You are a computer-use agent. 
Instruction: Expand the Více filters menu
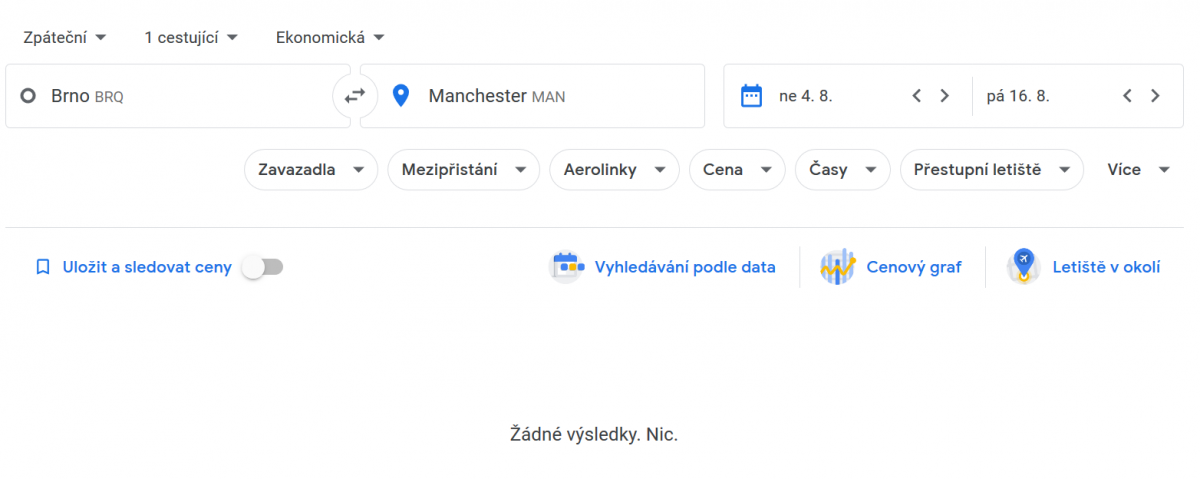coord(1138,170)
